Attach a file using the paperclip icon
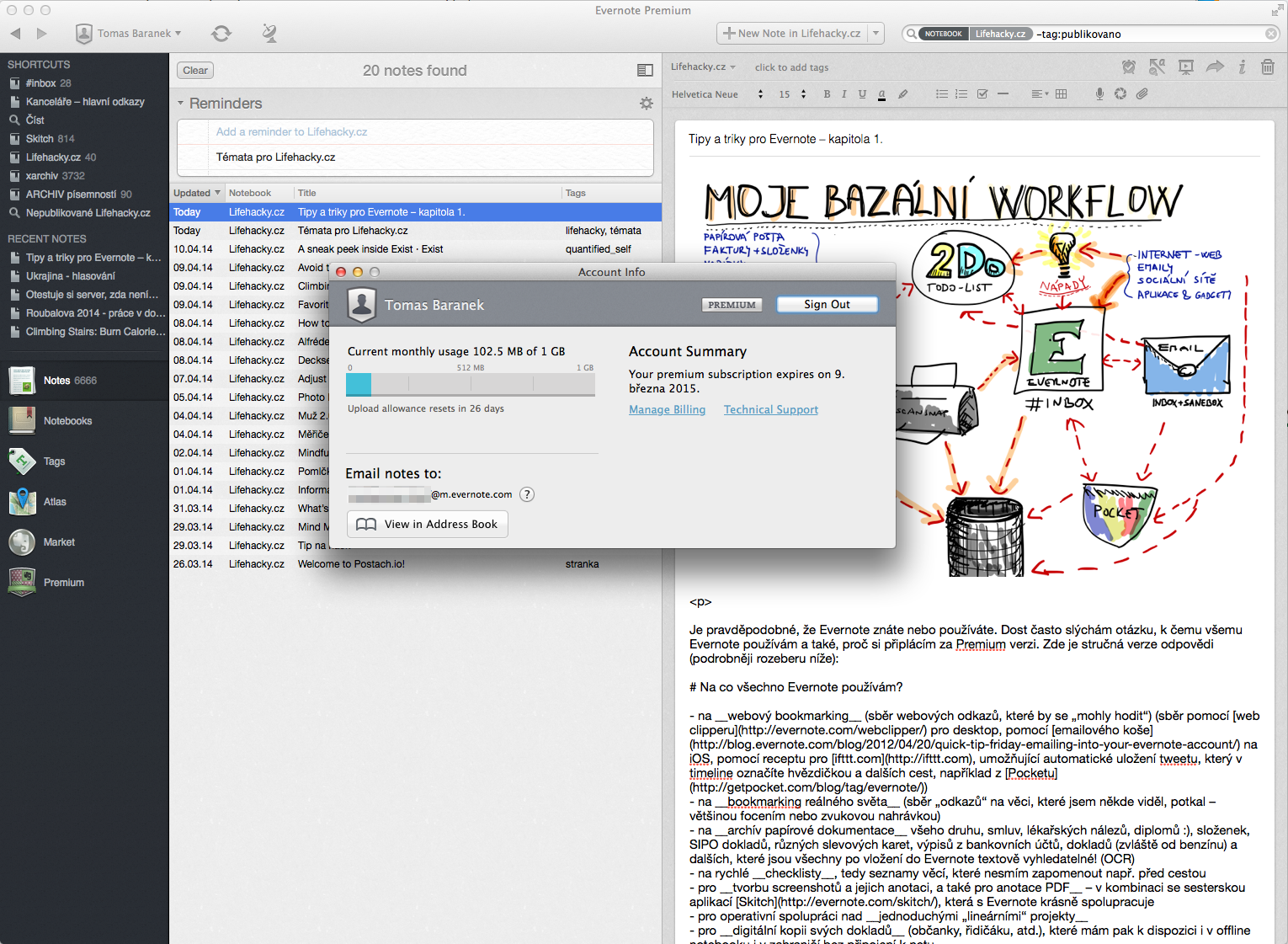This screenshot has height=944, width=1288. point(1142,93)
